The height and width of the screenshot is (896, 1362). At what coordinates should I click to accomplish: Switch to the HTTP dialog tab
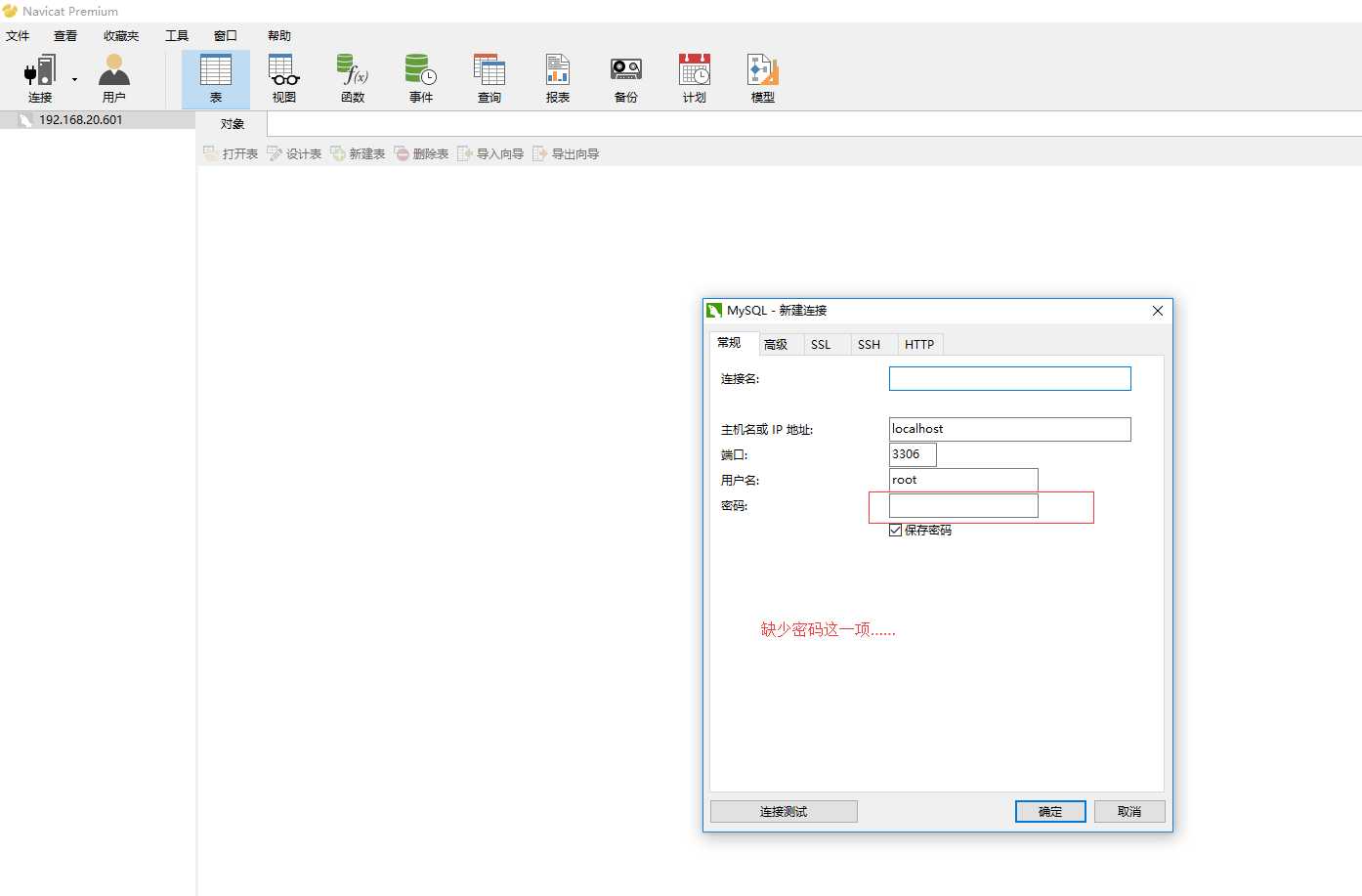pyautogui.click(x=919, y=345)
